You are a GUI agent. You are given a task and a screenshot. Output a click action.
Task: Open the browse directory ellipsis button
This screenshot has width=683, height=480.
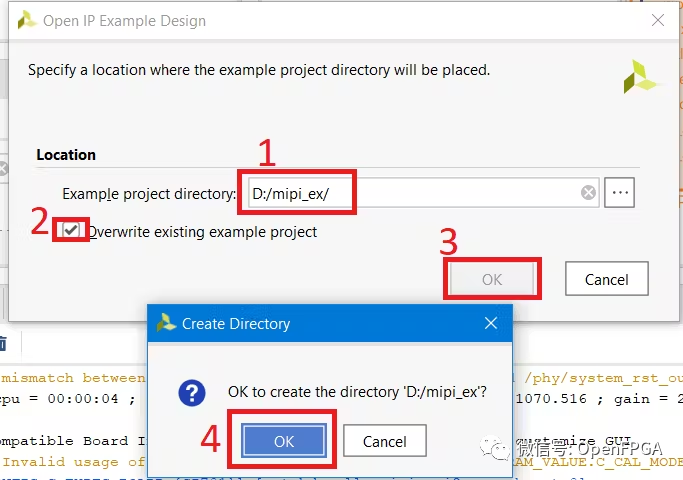click(619, 192)
